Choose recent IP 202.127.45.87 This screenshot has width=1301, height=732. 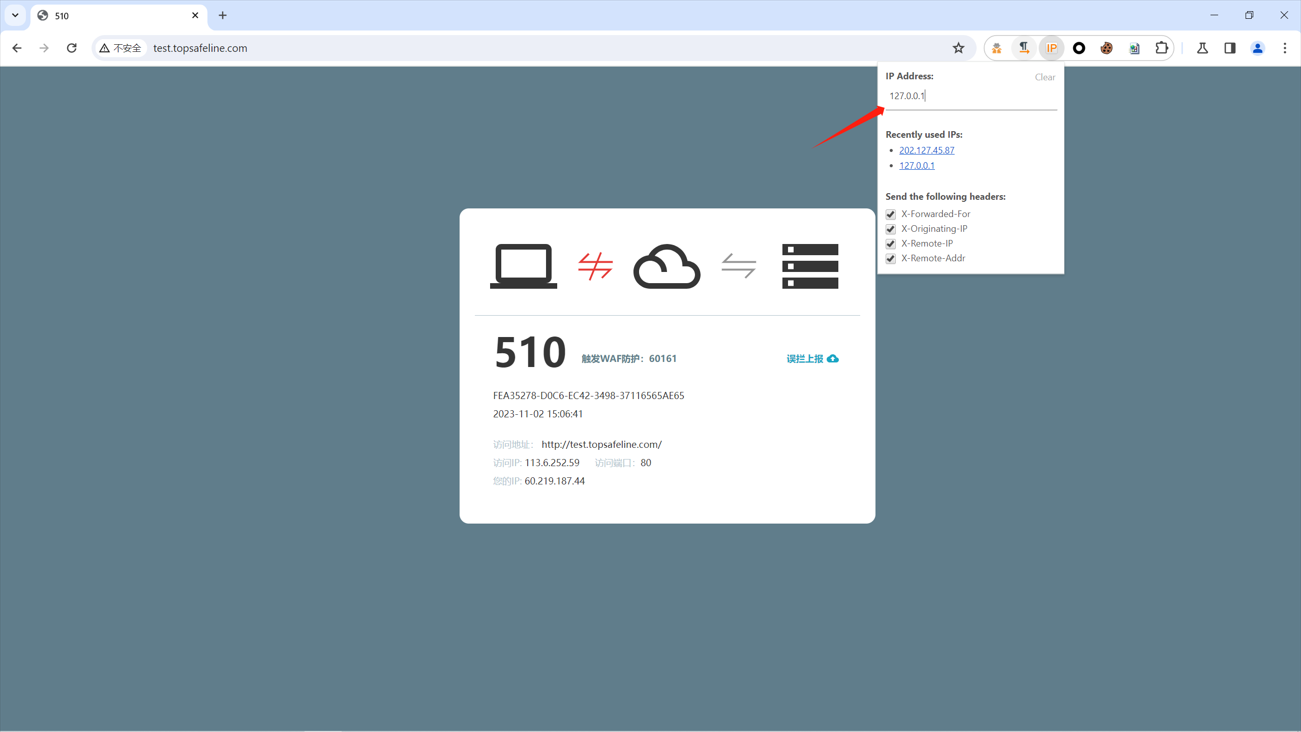[x=926, y=150]
